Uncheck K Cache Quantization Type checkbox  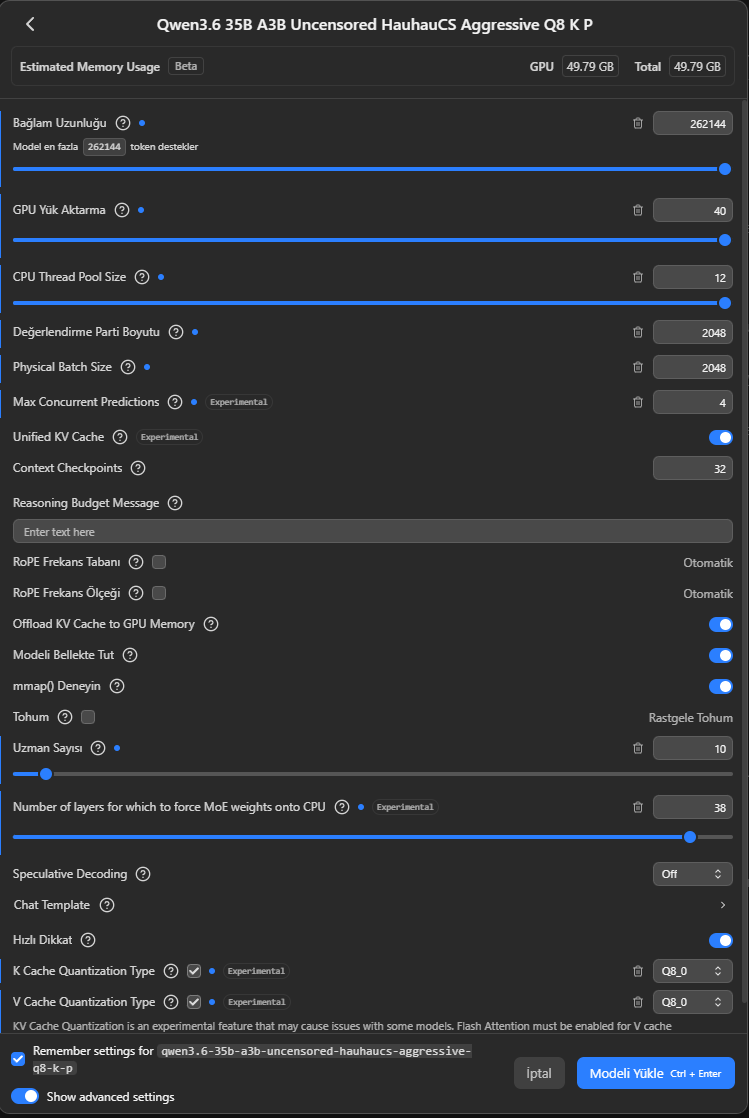tap(193, 970)
